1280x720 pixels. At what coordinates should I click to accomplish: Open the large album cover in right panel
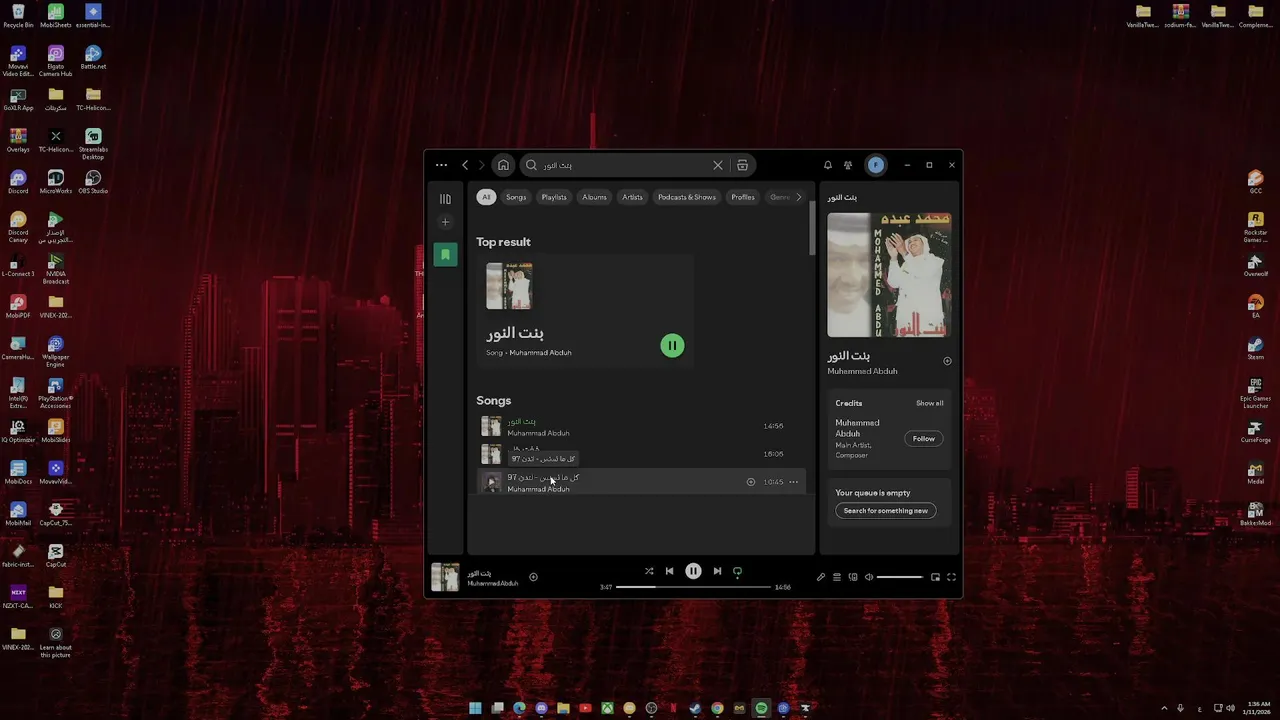pyautogui.click(x=889, y=275)
